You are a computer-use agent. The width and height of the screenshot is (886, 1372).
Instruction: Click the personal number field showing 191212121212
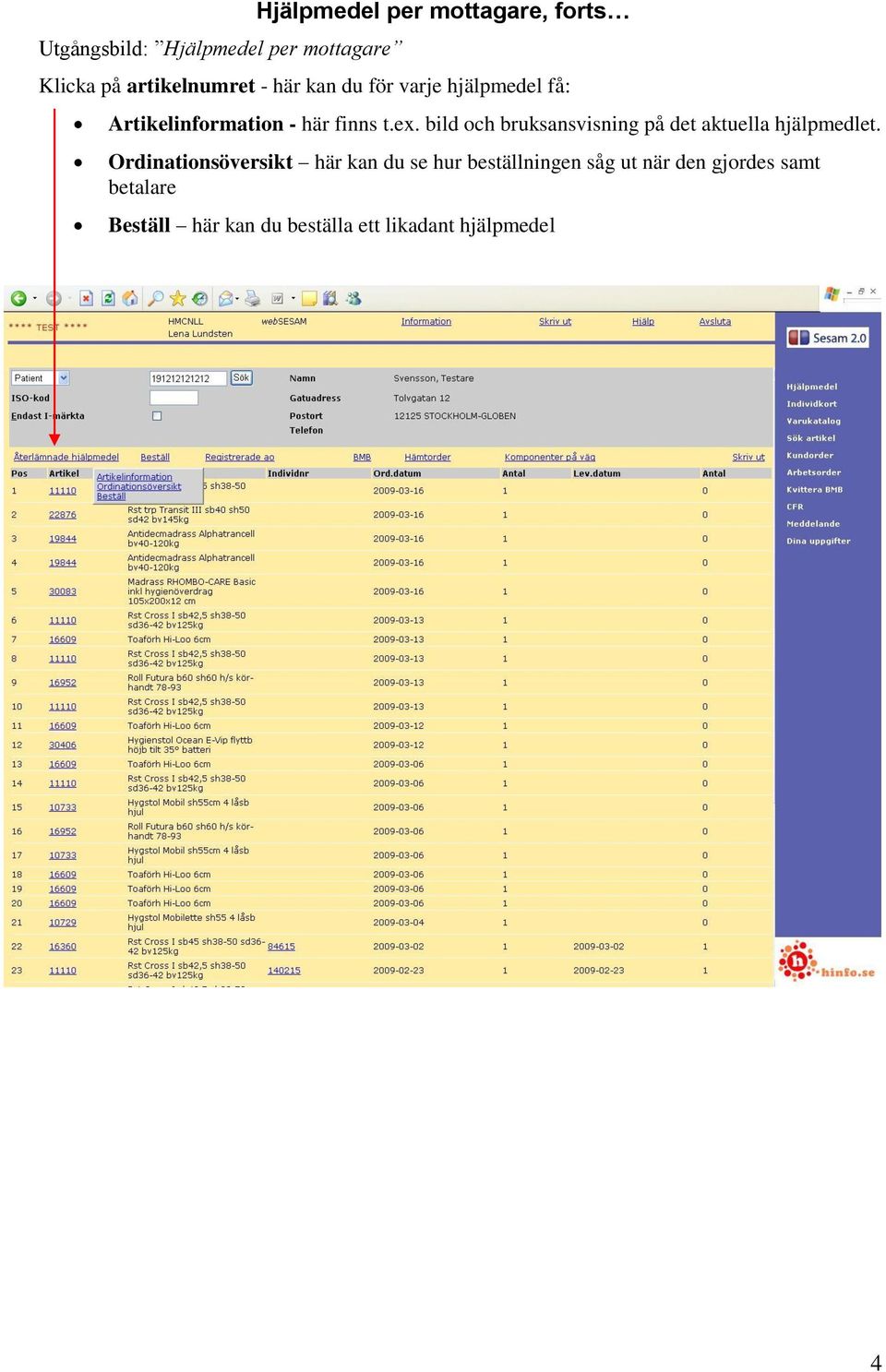(187, 378)
